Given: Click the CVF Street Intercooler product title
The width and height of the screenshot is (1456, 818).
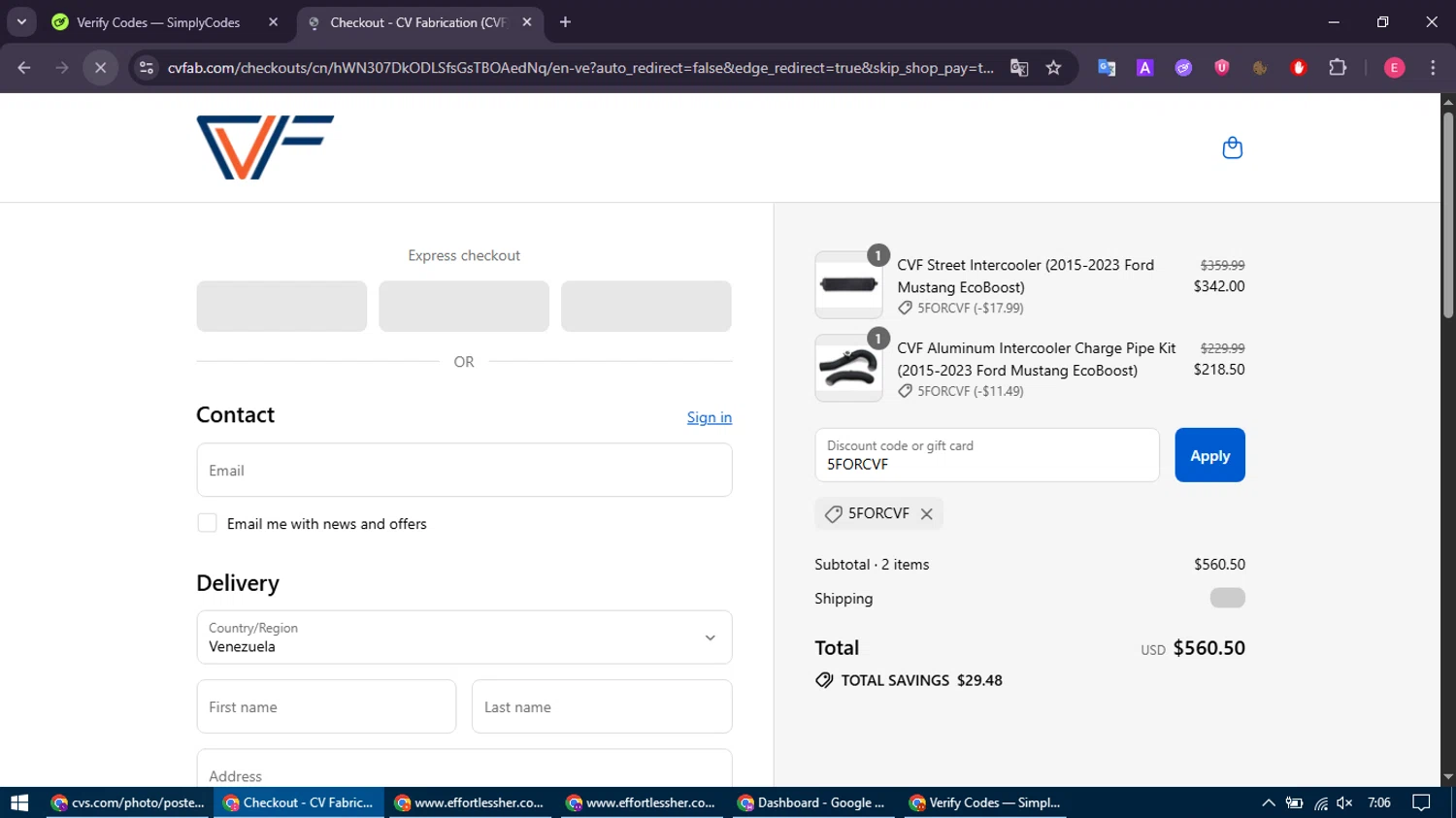Looking at the screenshot, I should tap(1026, 276).
